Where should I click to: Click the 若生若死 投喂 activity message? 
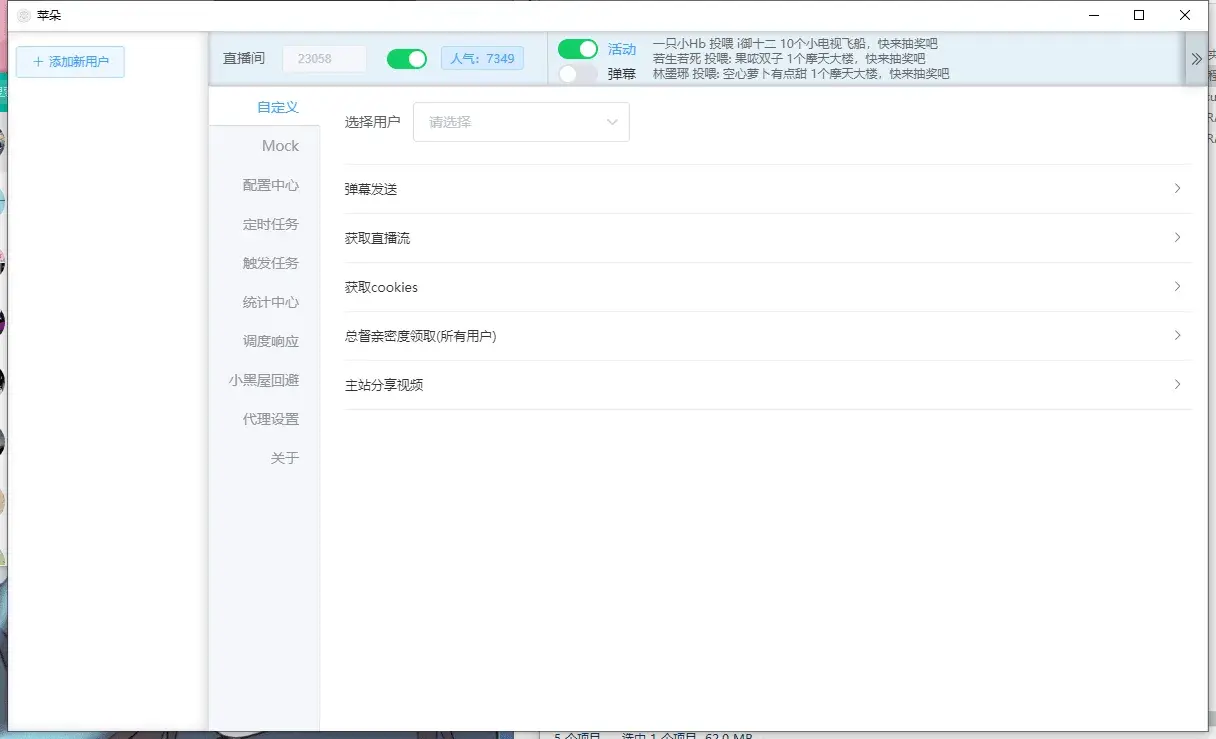[789, 59]
